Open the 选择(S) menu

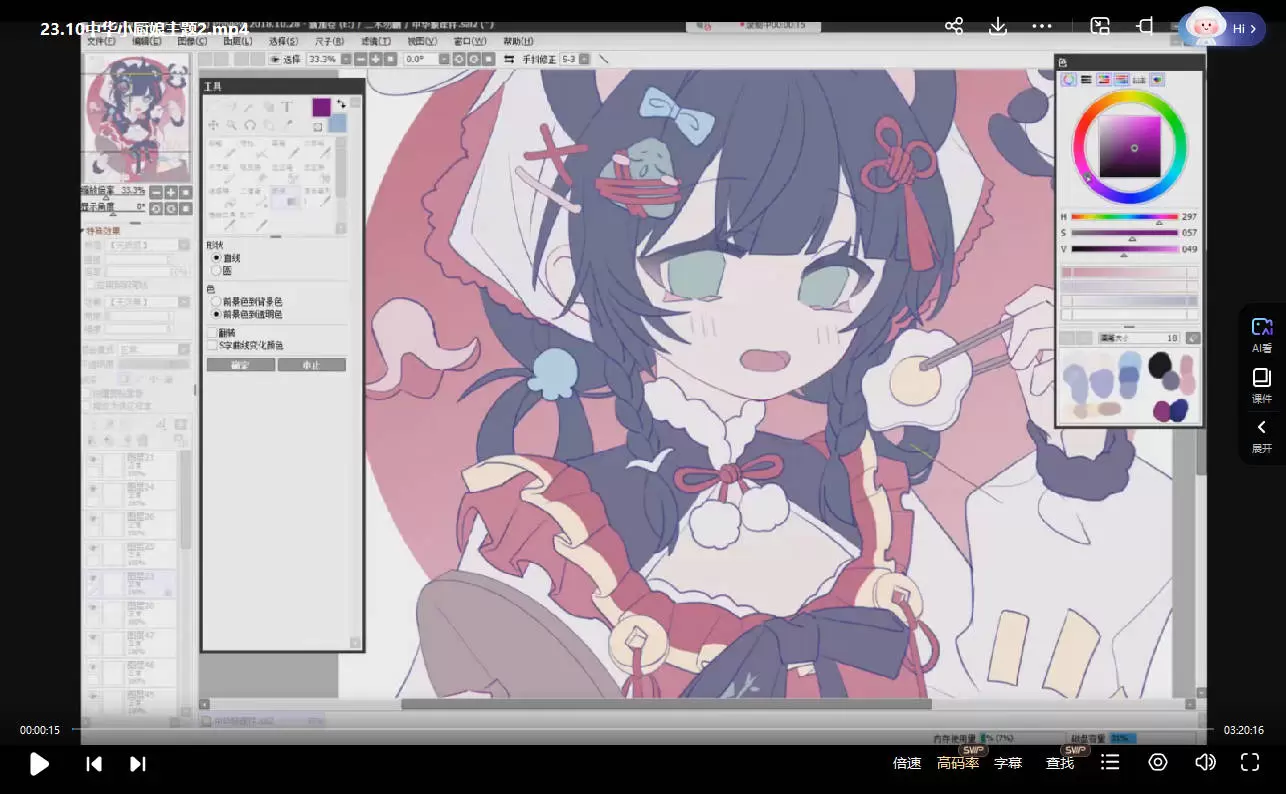coord(283,41)
